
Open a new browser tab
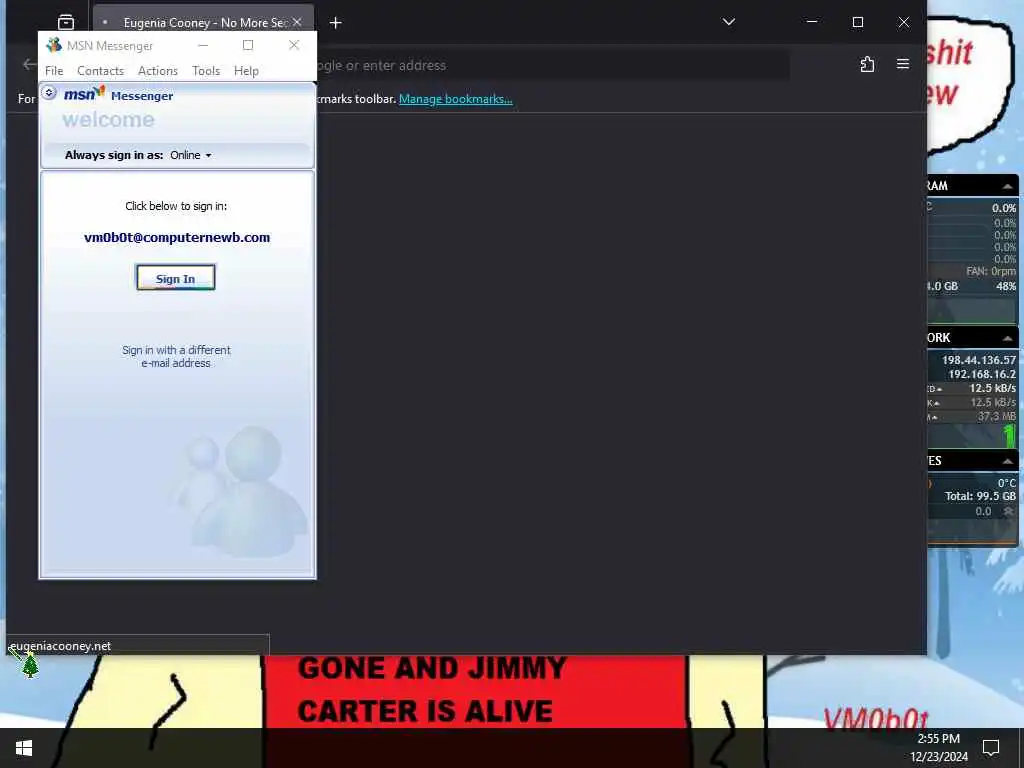click(x=336, y=23)
